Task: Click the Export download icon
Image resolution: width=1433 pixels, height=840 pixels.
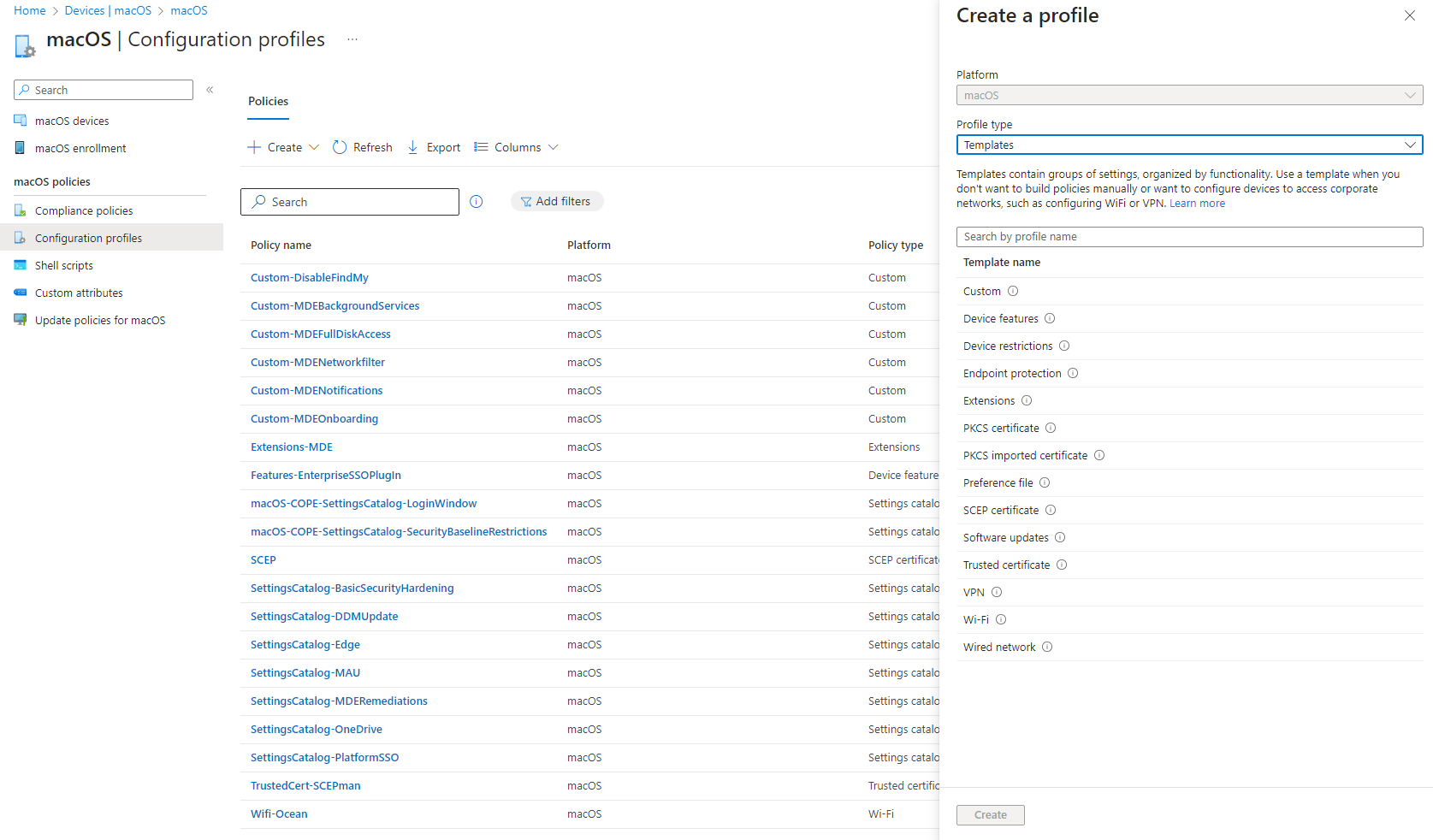Action: click(413, 147)
